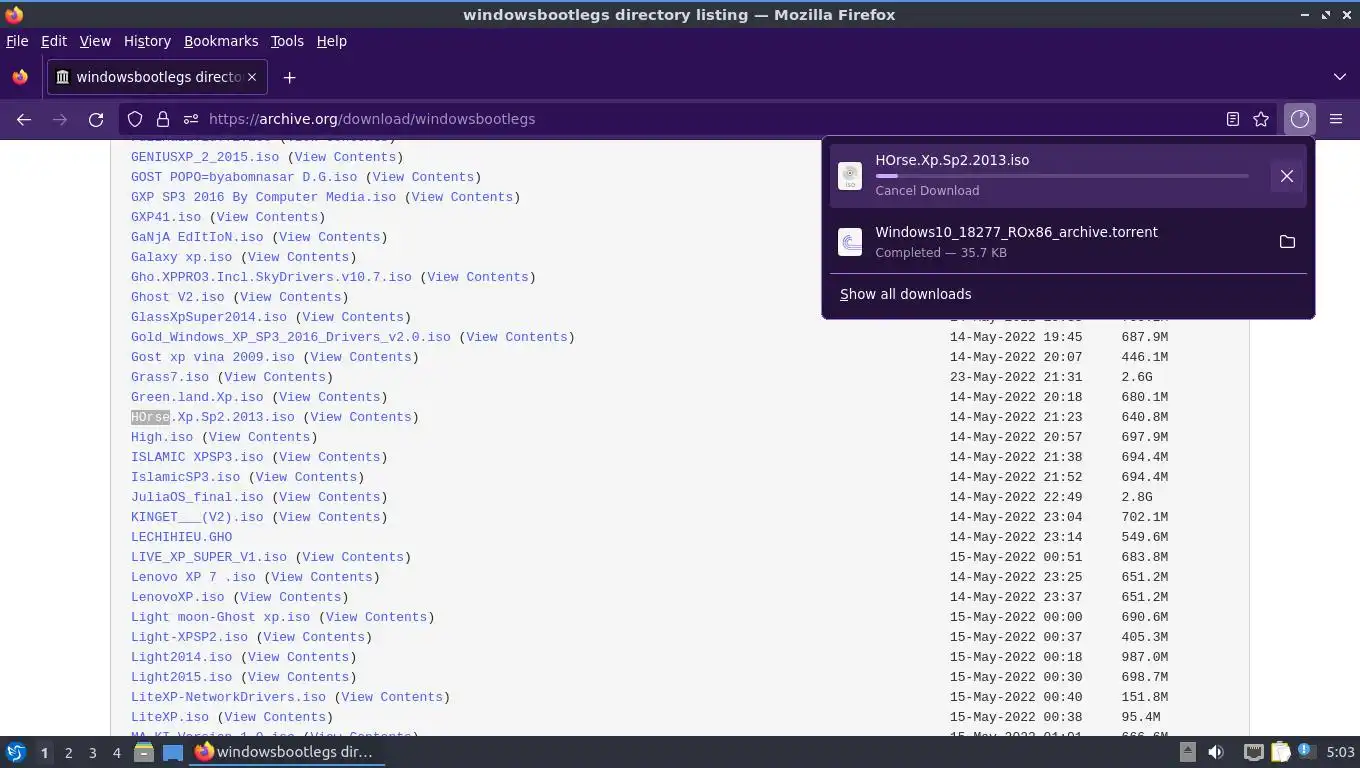Download GENIUSXP_2_2015.iso link

[205, 157]
